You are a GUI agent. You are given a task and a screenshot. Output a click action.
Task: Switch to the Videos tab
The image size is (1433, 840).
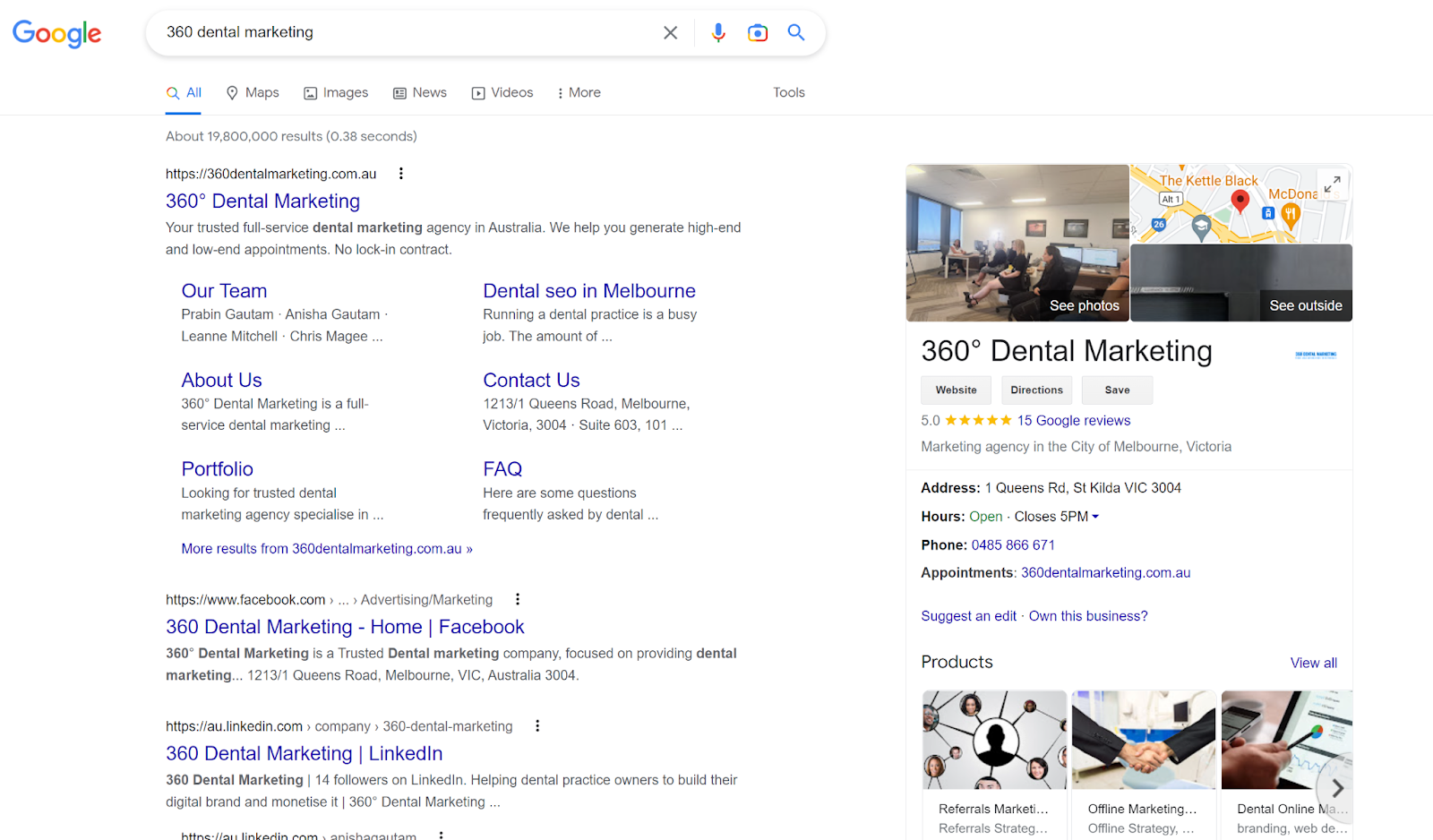502,93
